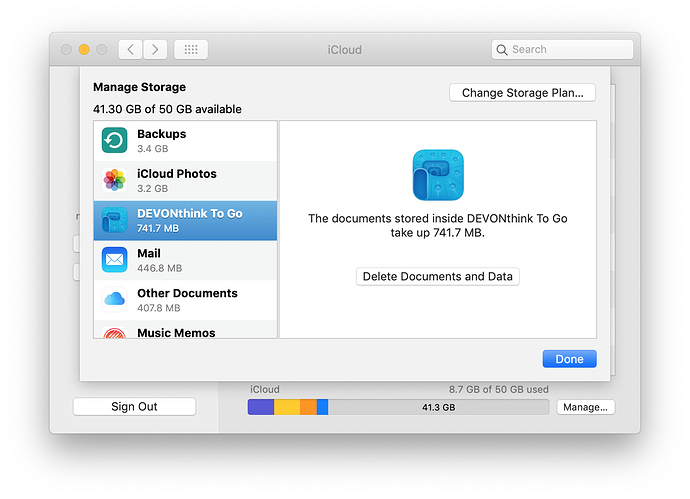Click the large DEVONthink app icon in detail pane
This screenshot has height=499, width=690.
click(x=438, y=175)
